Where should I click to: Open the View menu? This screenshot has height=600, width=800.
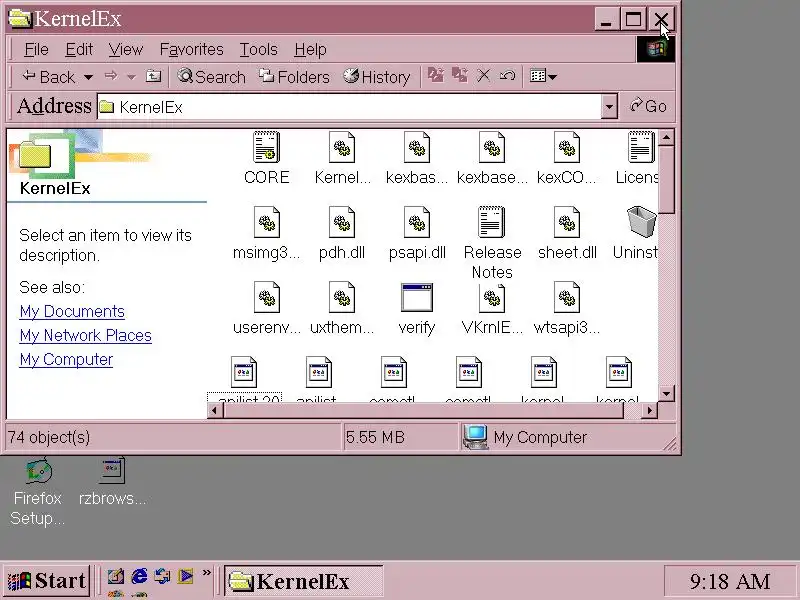(126, 49)
